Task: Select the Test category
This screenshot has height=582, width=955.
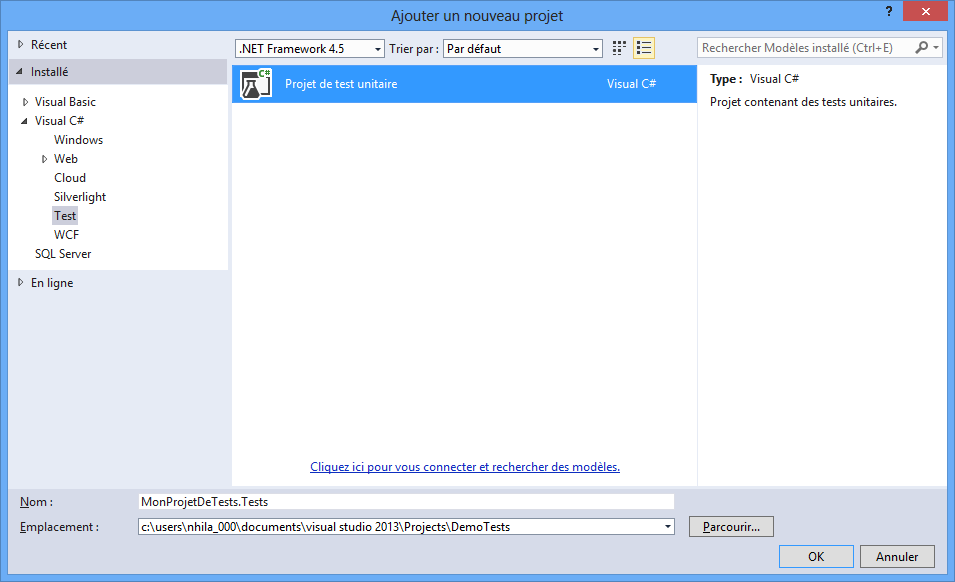Action: (65, 216)
